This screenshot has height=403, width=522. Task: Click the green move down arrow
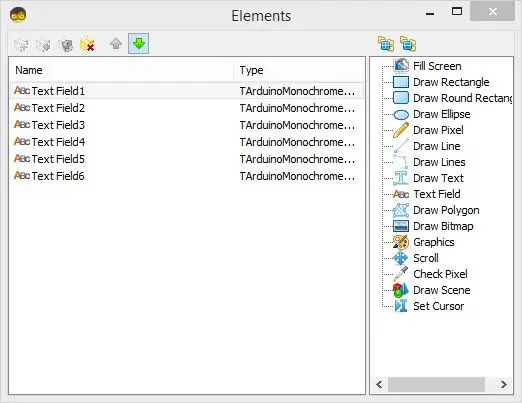[138, 44]
